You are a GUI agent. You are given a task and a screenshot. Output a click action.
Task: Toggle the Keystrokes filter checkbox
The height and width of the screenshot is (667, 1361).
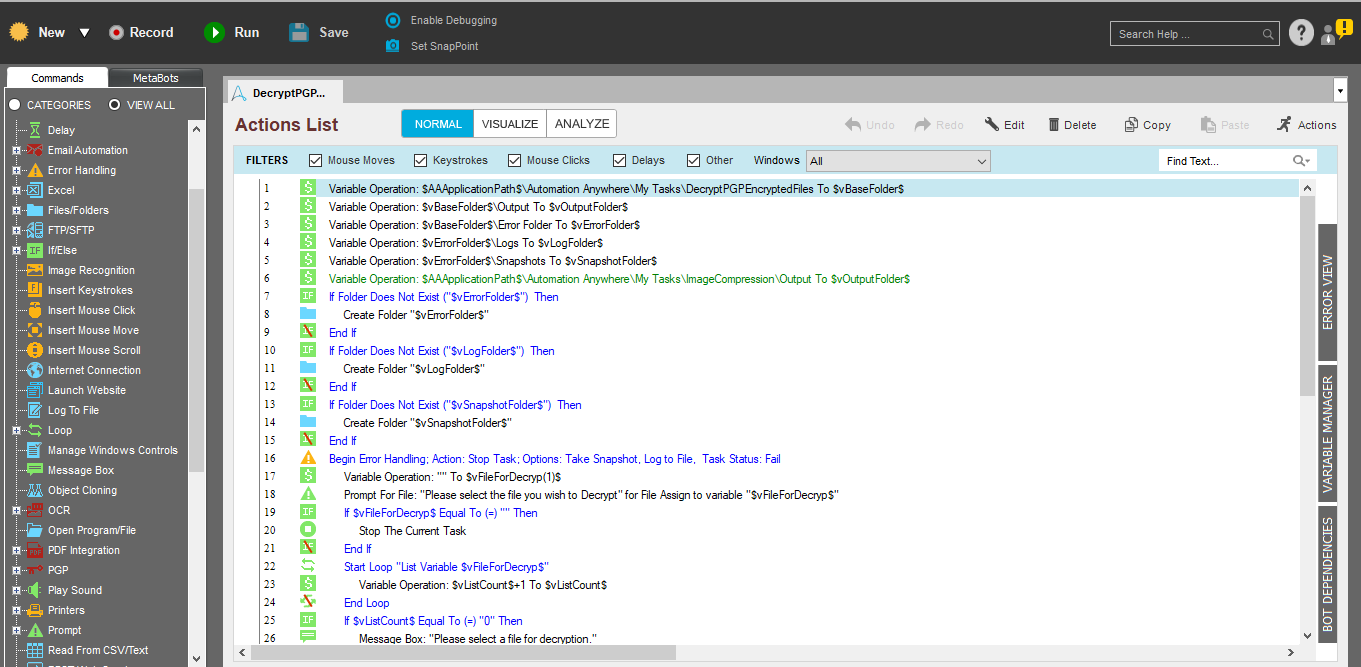point(421,160)
